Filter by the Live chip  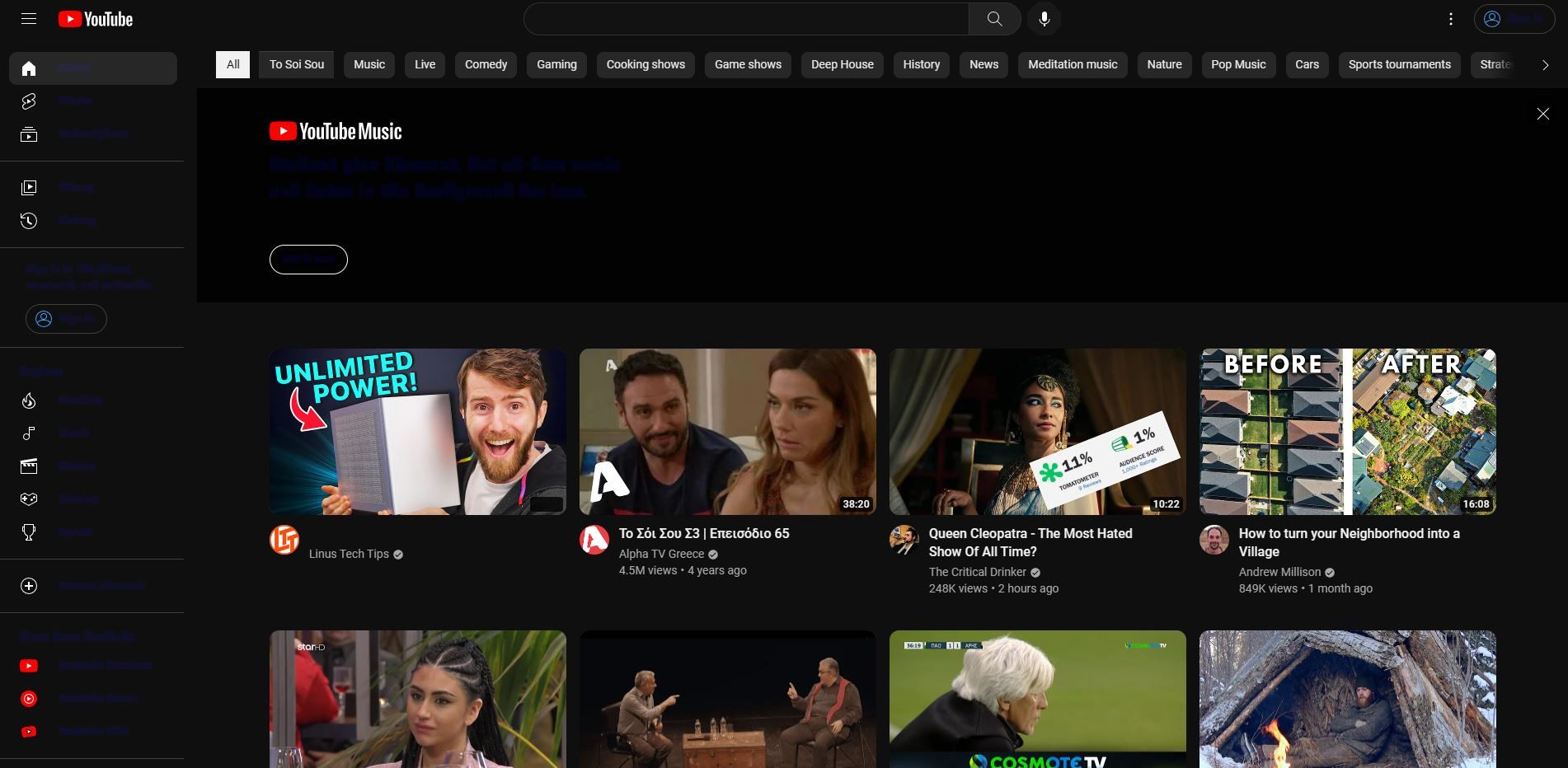tap(425, 65)
